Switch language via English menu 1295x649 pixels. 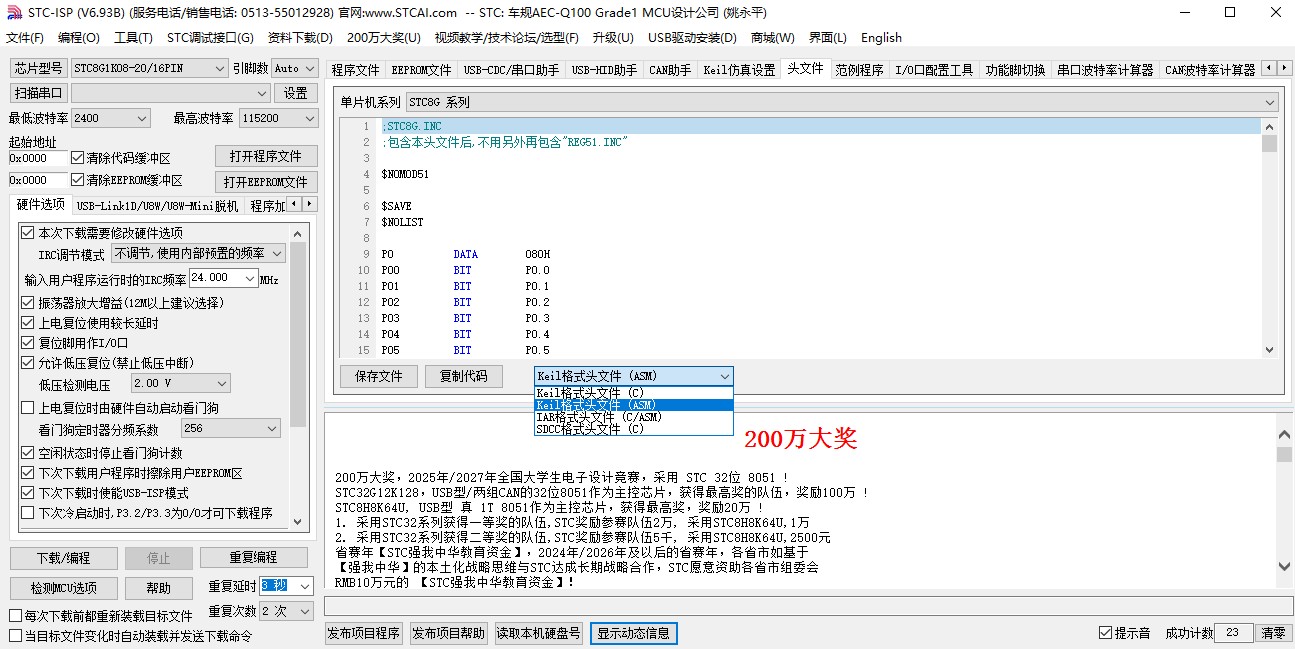(881, 38)
